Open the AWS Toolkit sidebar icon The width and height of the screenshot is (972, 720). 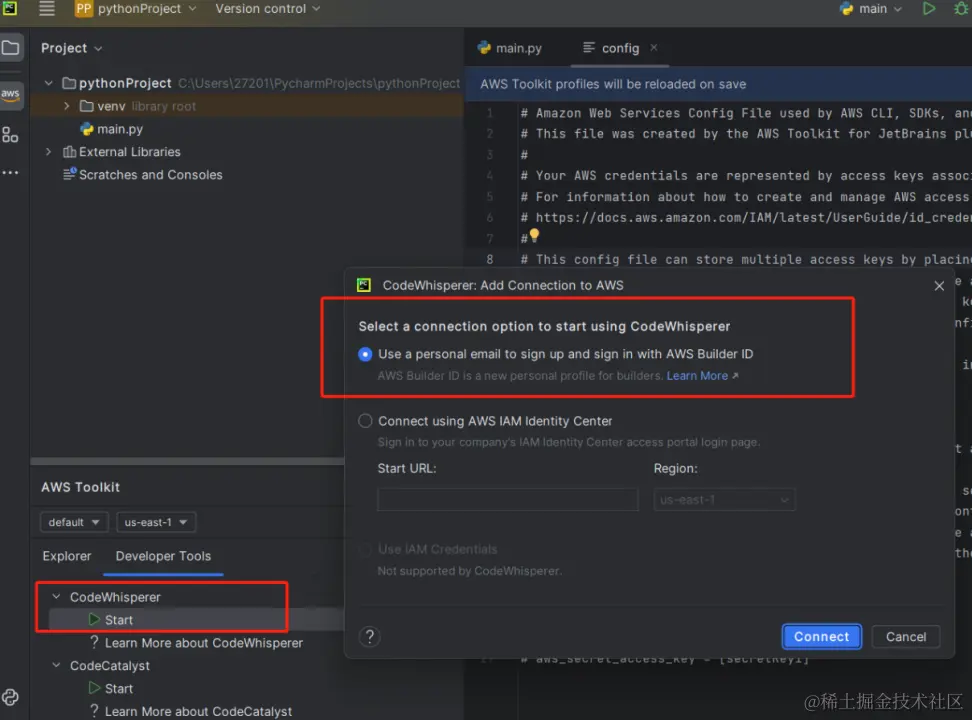11,94
